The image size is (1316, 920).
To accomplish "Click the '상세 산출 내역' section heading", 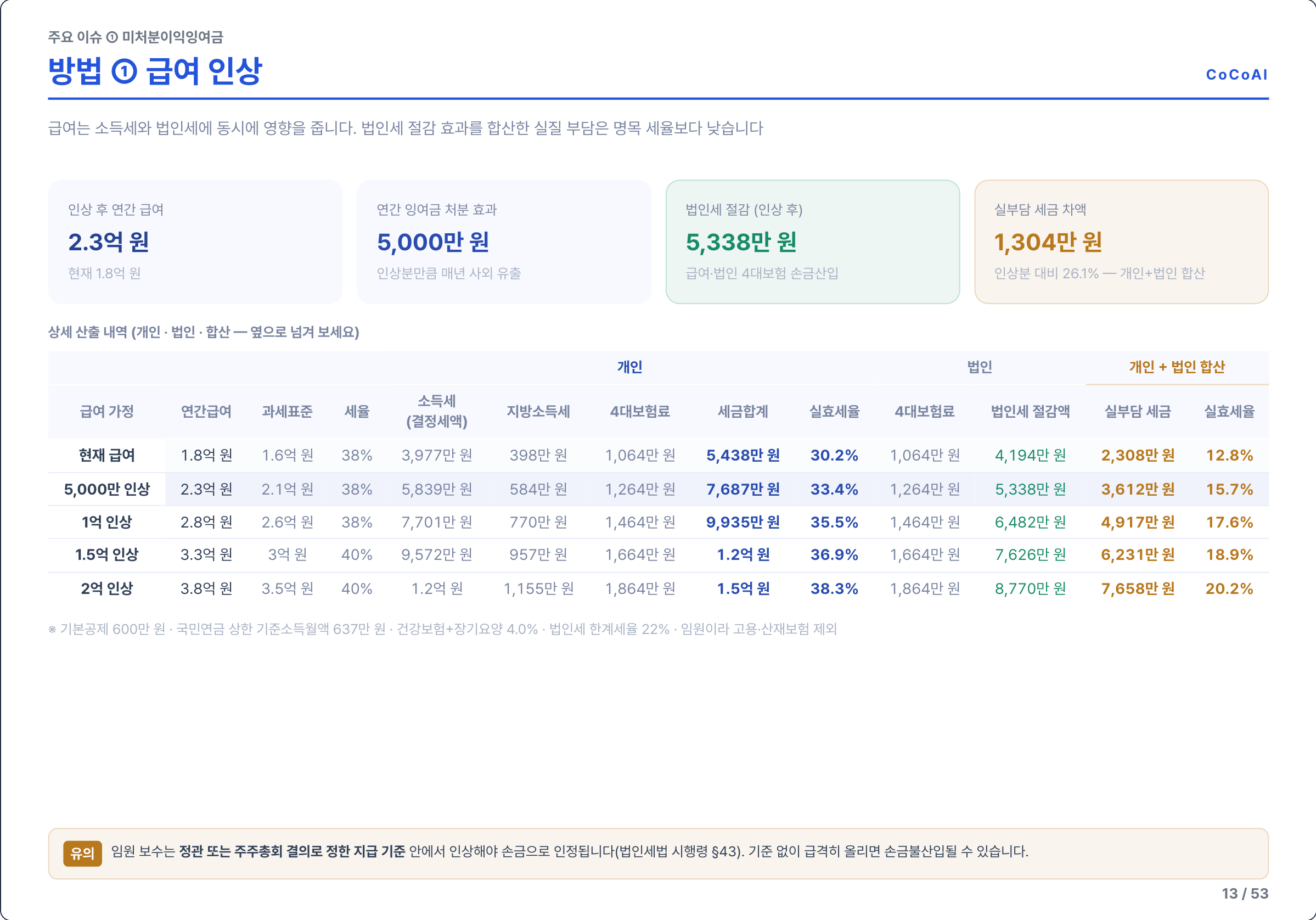I will 204,332.
